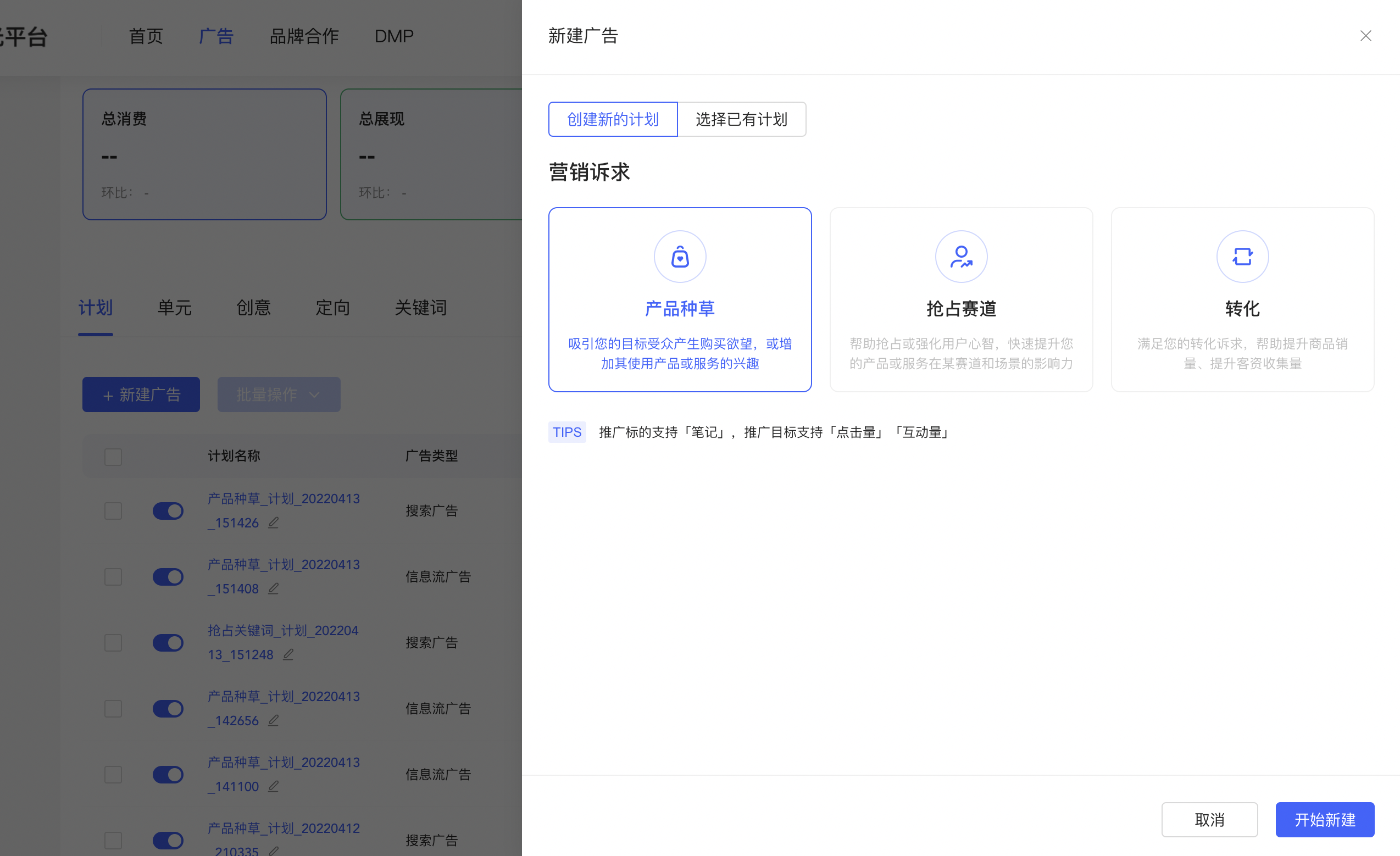Open the 品牌合作 menu item
Image resolution: width=1400 pixels, height=856 pixels.
[304, 36]
